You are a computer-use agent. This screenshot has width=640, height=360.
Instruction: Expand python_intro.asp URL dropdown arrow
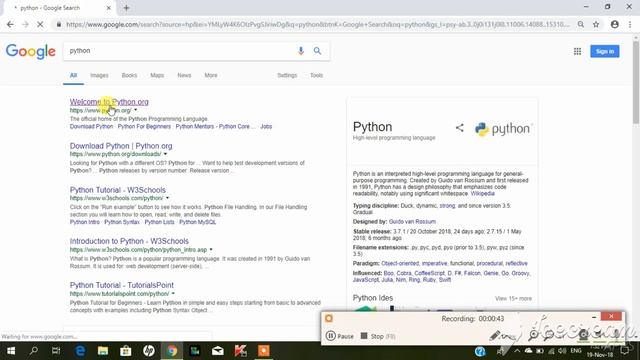coord(211,249)
